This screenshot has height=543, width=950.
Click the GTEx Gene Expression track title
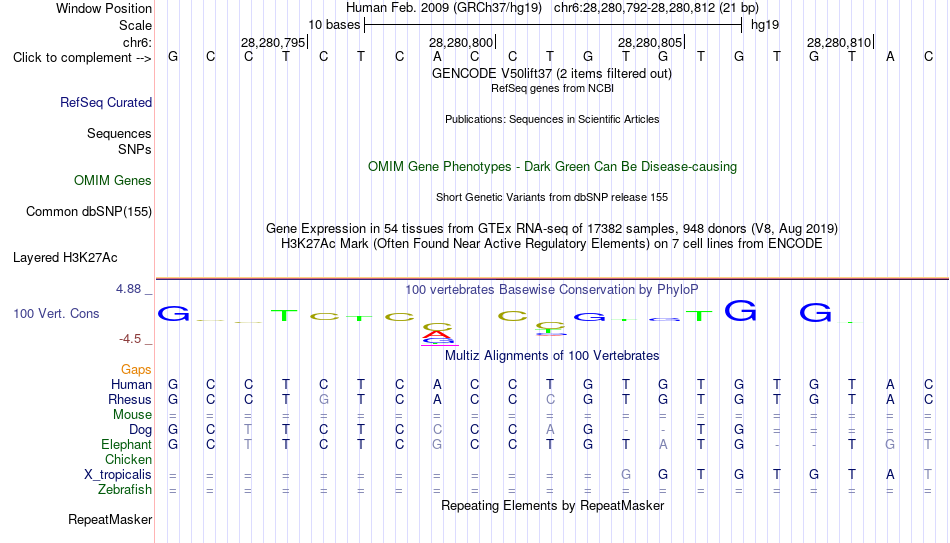[552, 228]
